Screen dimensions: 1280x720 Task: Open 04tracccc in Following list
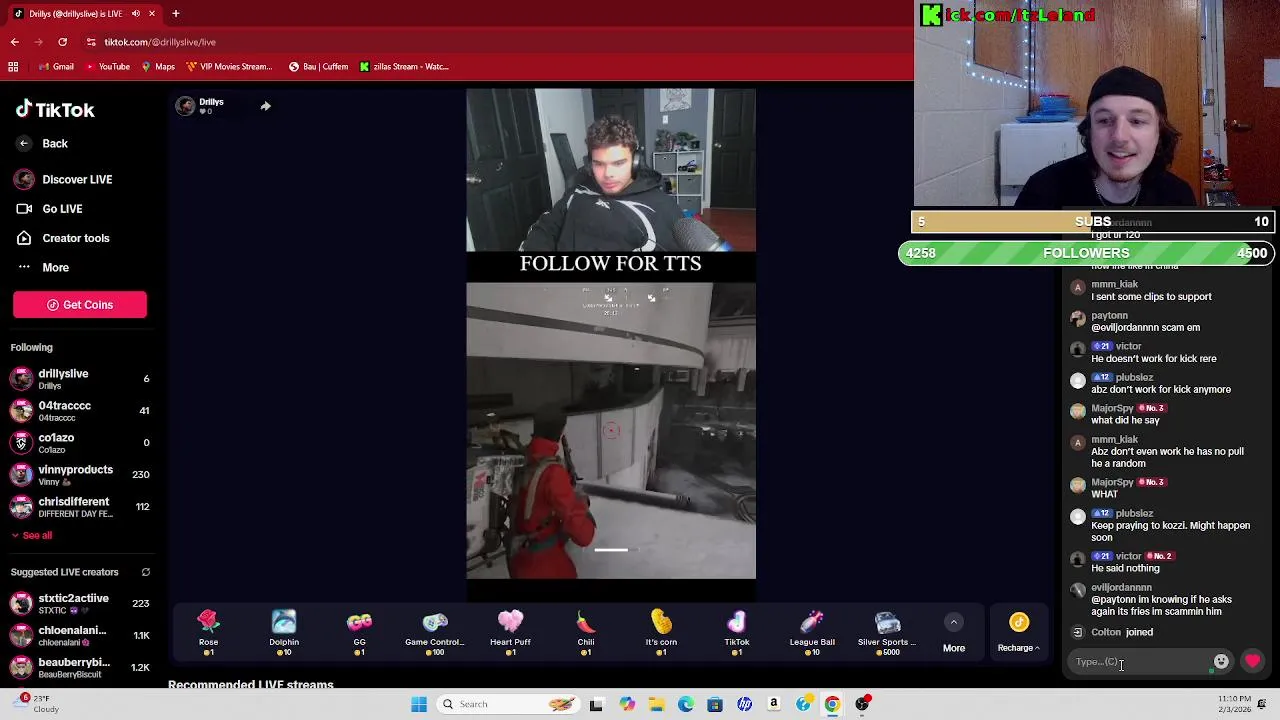pyautogui.click(x=80, y=411)
